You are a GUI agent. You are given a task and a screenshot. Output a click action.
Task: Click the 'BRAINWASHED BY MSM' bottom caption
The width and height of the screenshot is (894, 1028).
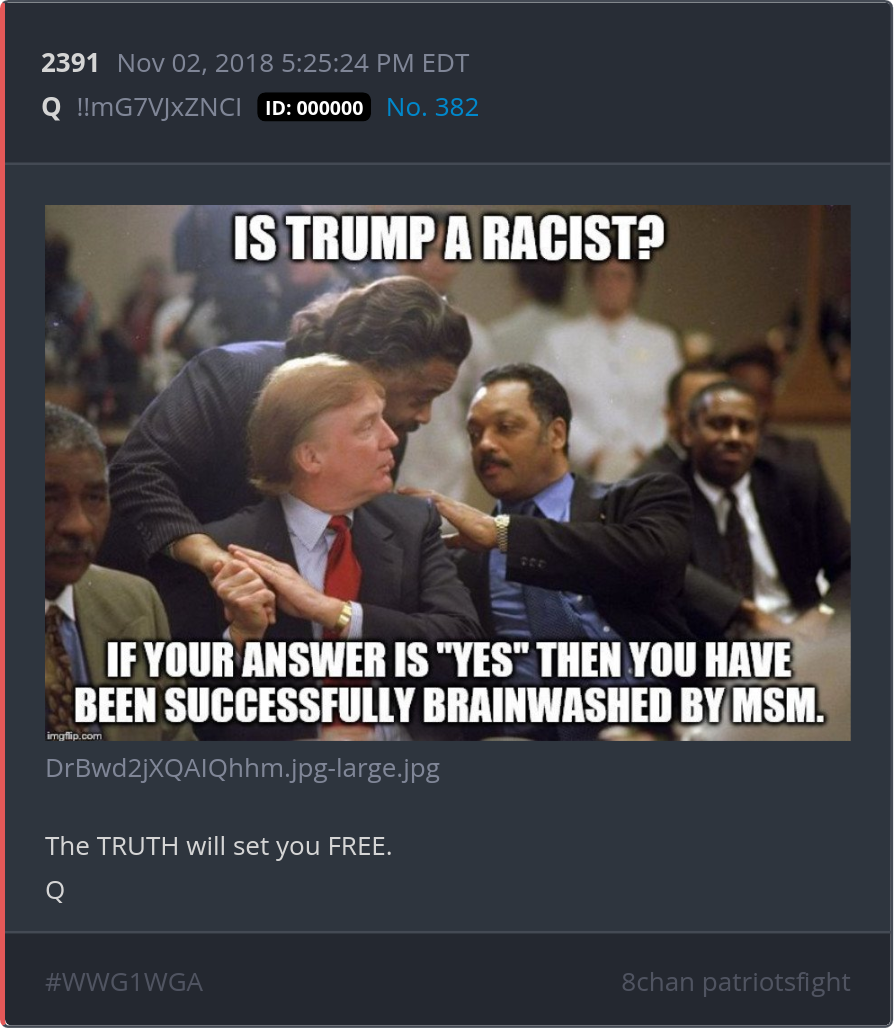click(x=623, y=705)
